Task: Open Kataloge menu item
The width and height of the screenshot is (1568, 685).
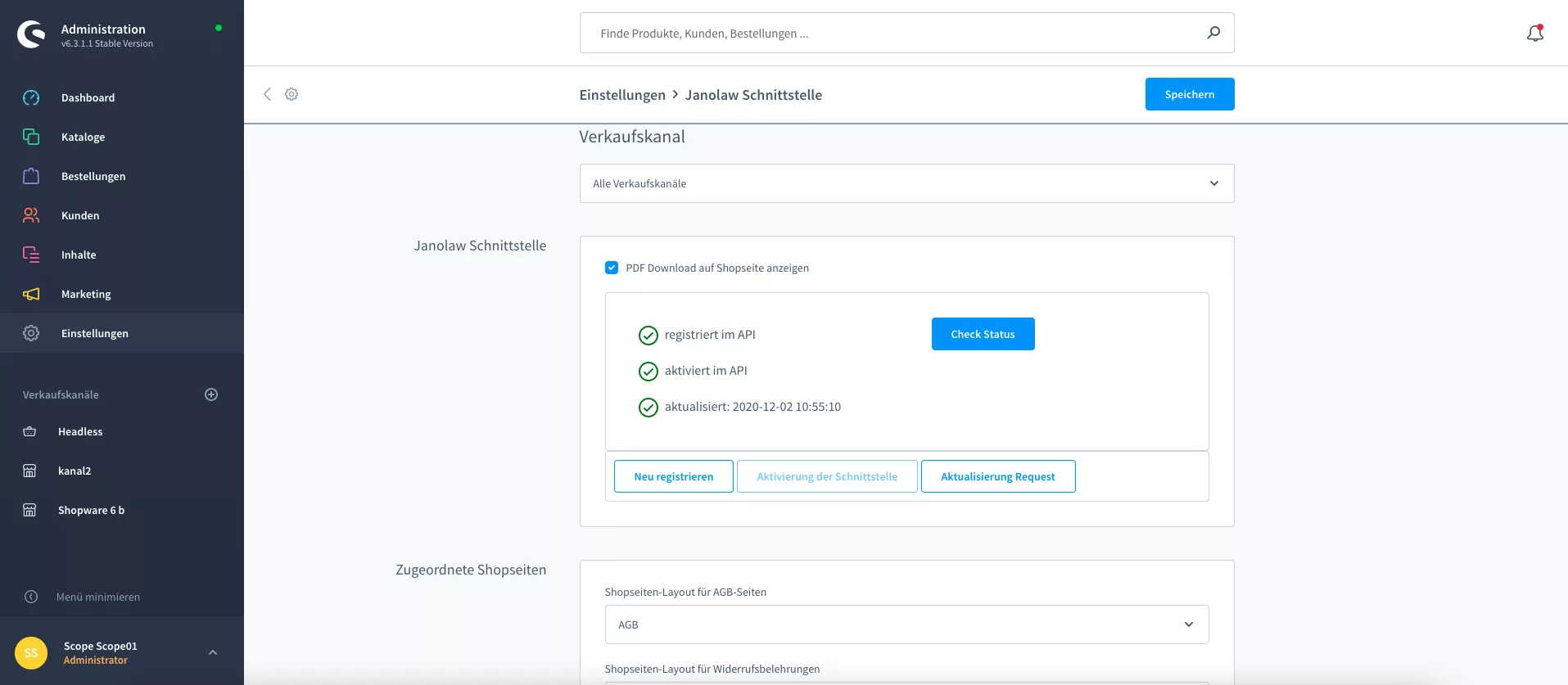Action: point(122,137)
